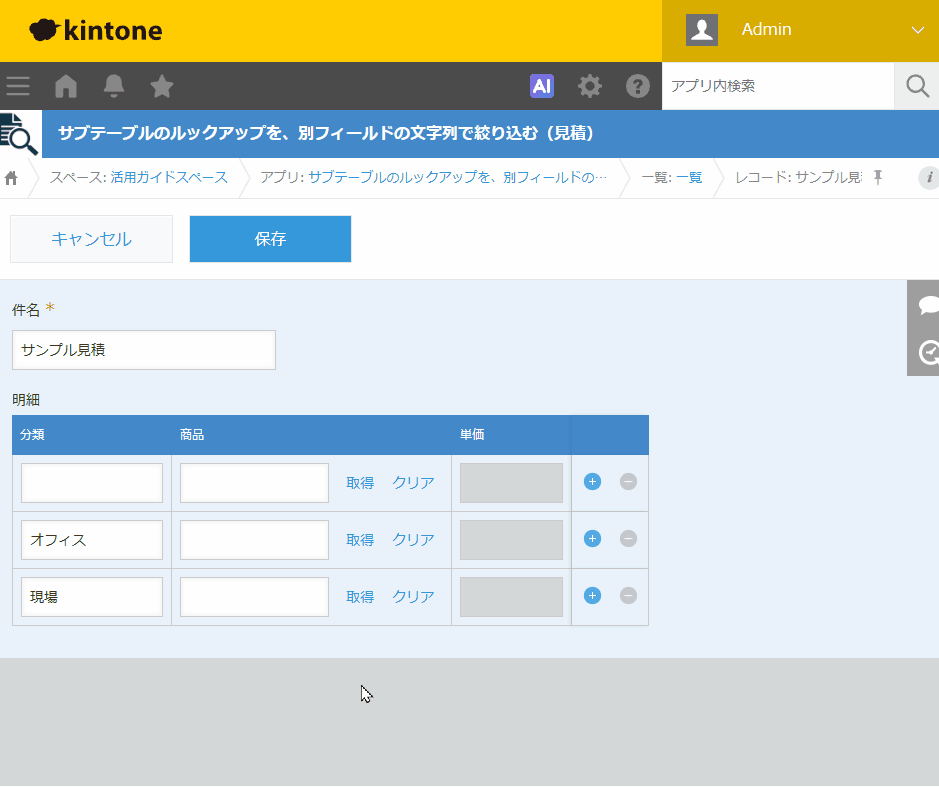Open the AI assistant icon
The width and height of the screenshot is (939, 787).
coord(542,86)
